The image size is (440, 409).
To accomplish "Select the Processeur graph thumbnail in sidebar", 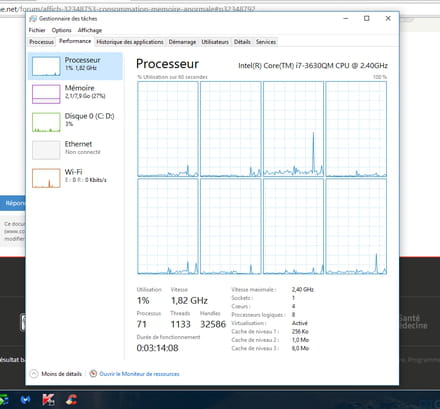I will click(46, 66).
